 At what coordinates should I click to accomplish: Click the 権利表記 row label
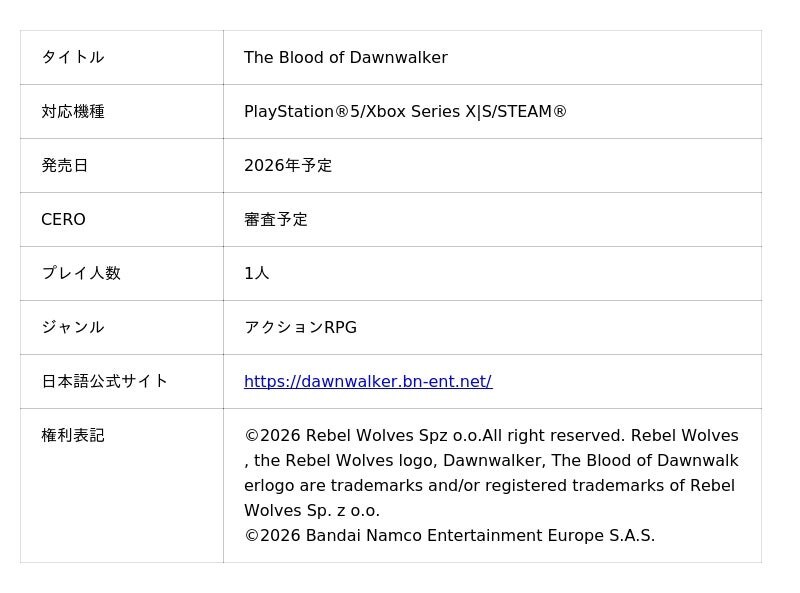coord(72,435)
